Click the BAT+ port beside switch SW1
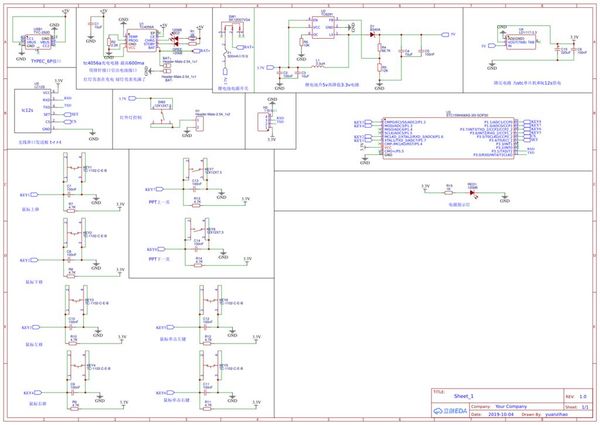This screenshot has width=600, height=425. click(x=245, y=47)
